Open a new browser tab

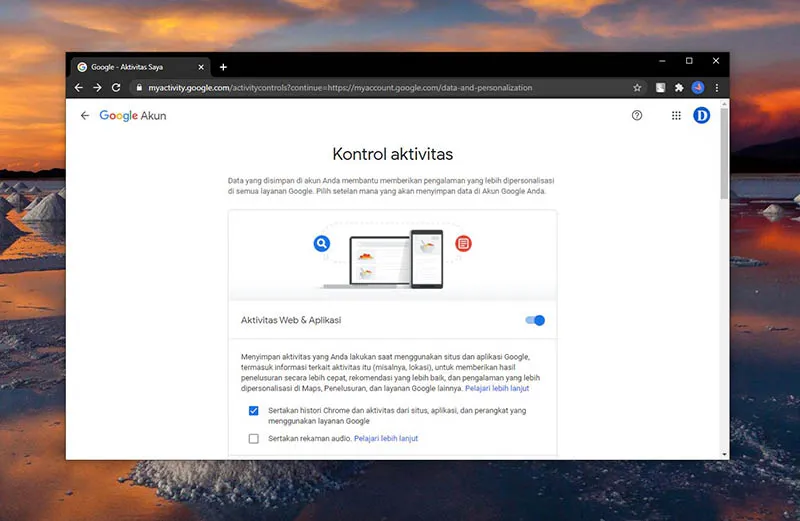point(223,67)
